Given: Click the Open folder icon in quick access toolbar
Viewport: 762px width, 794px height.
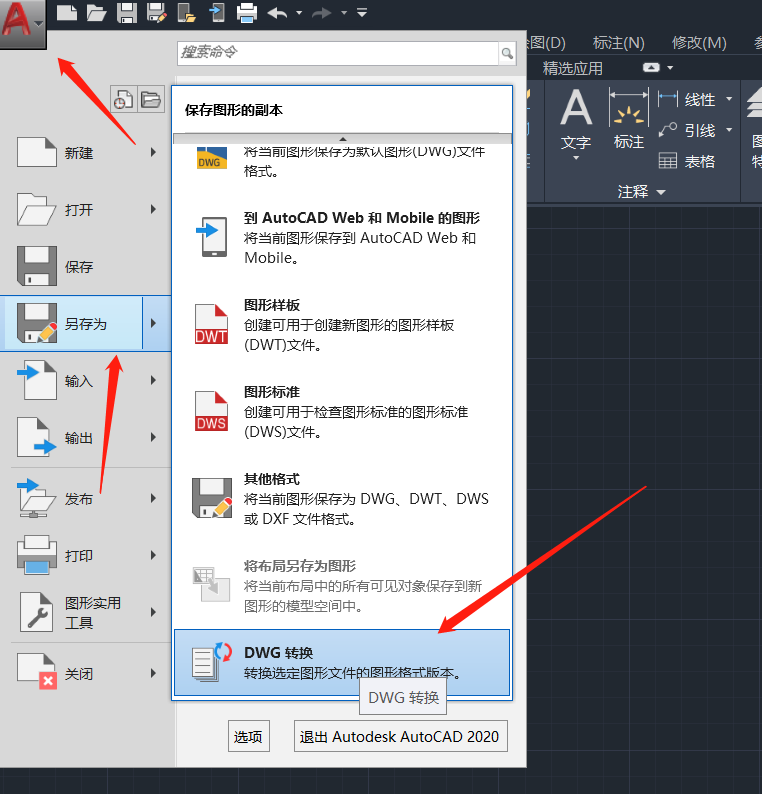Looking at the screenshot, I should point(96,13).
